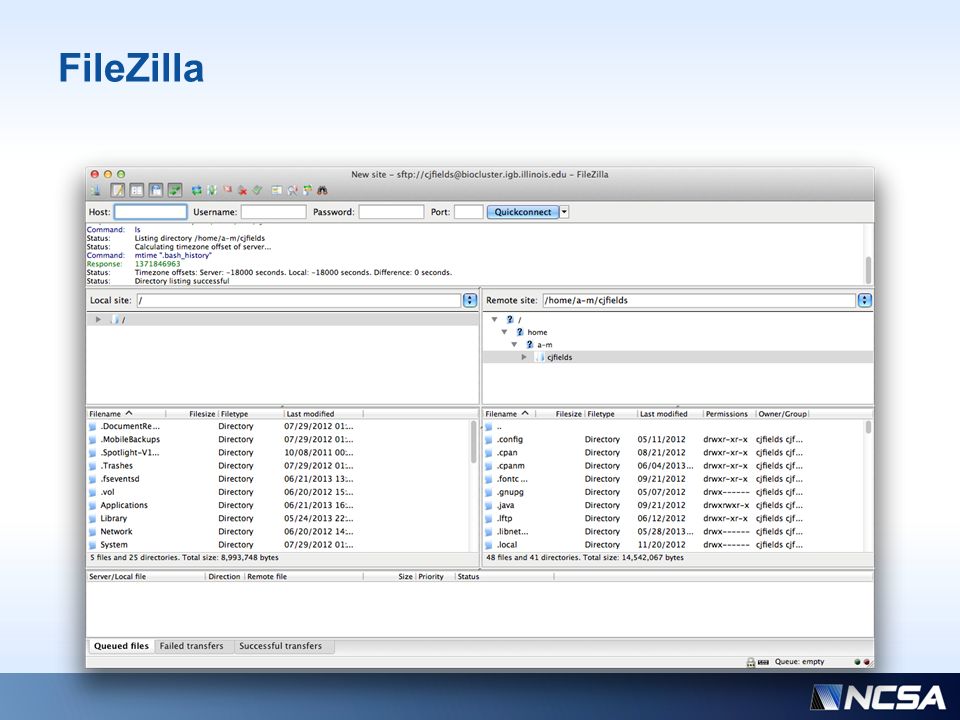Click the Local site path field
Viewport: 960px width, 720px height.
(x=299, y=300)
